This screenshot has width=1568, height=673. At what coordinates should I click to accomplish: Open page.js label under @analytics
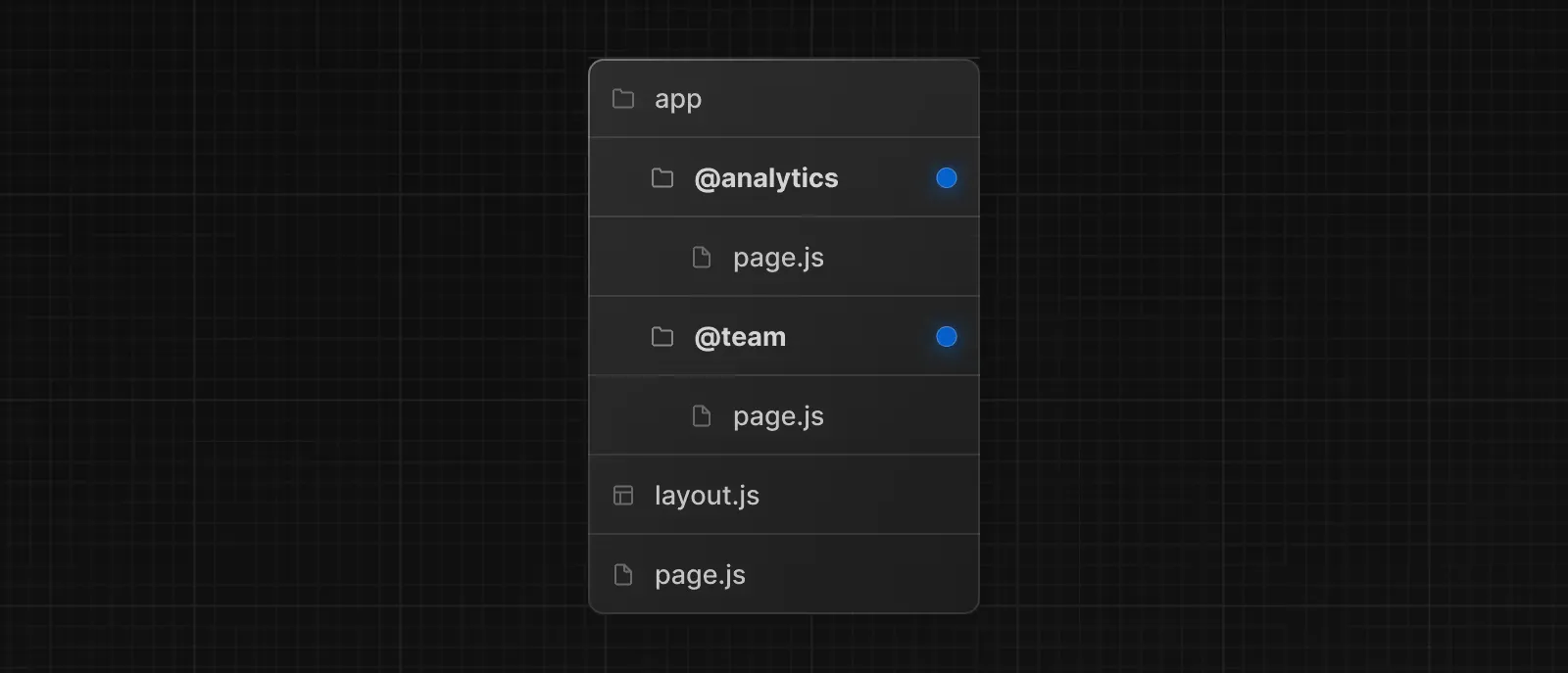pyautogui.click(x=778, y=258)
